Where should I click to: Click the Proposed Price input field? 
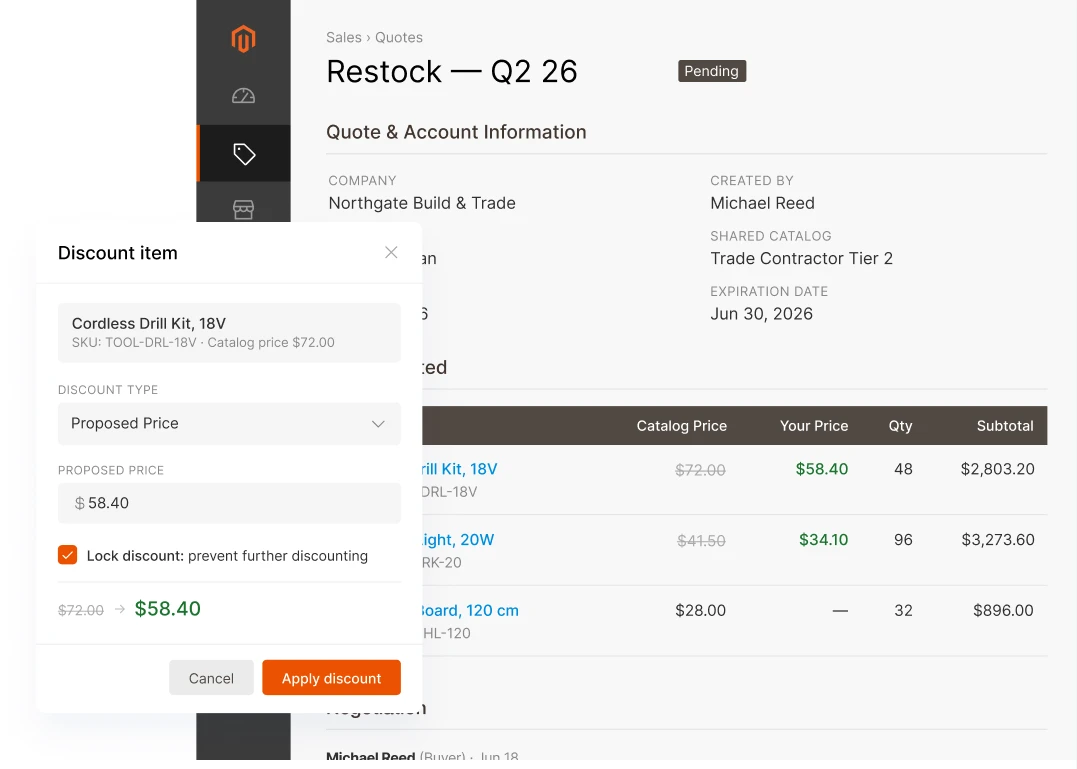point(229,503)
